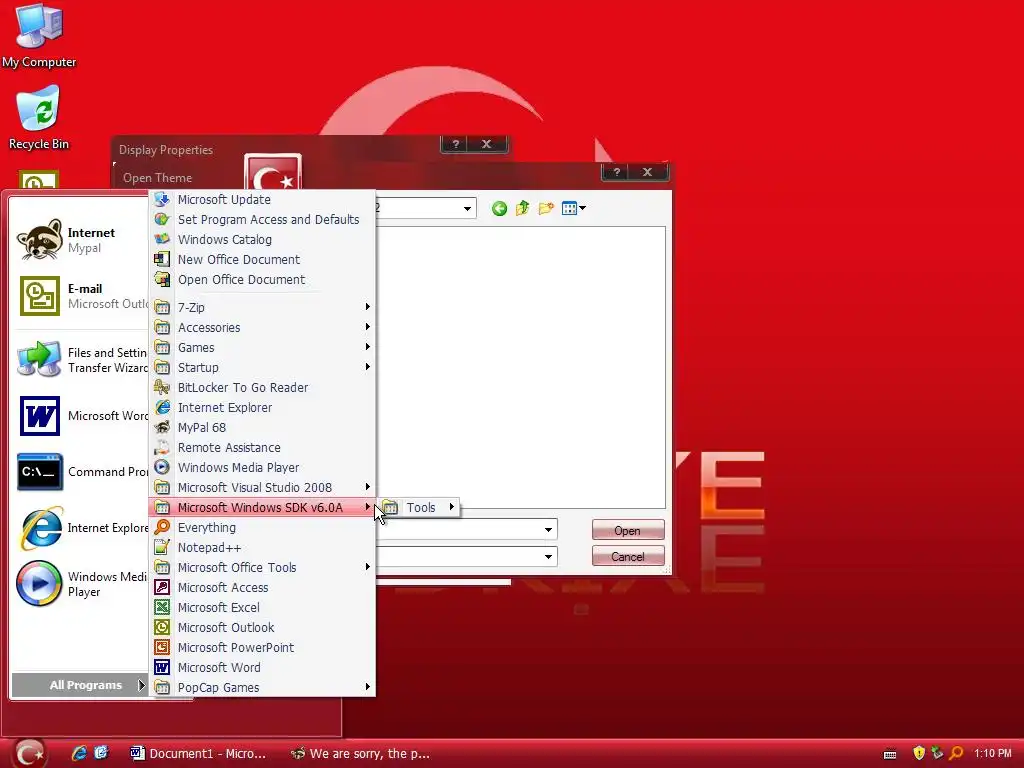This screenshot has width=1024, height=768.
Task: Launch Microsoft Outlook from All Programs
Action: 263,628
